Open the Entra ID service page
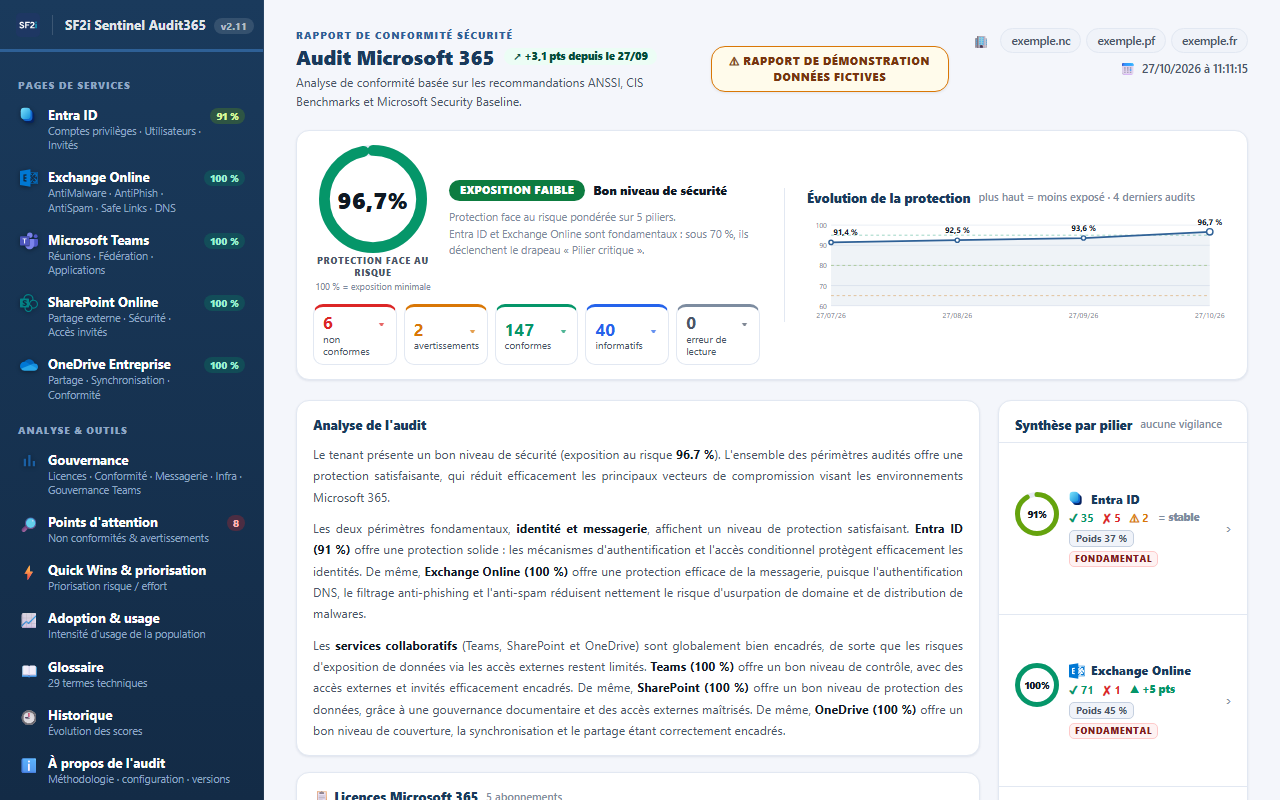The height and width of the screenshot is (800, 1280). click(x=131, y=129)
